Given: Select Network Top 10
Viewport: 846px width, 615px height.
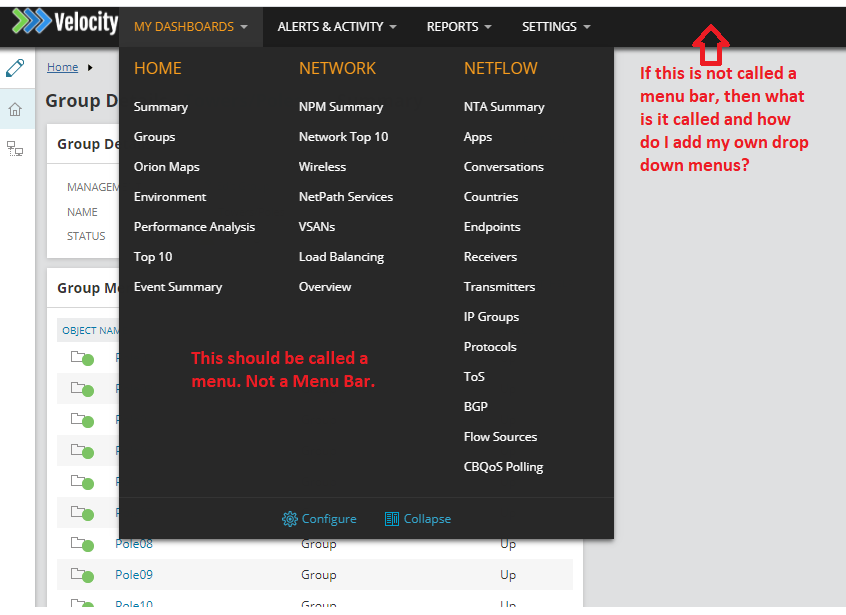Looking at the screenshot, I should click(x=344, y=137).
